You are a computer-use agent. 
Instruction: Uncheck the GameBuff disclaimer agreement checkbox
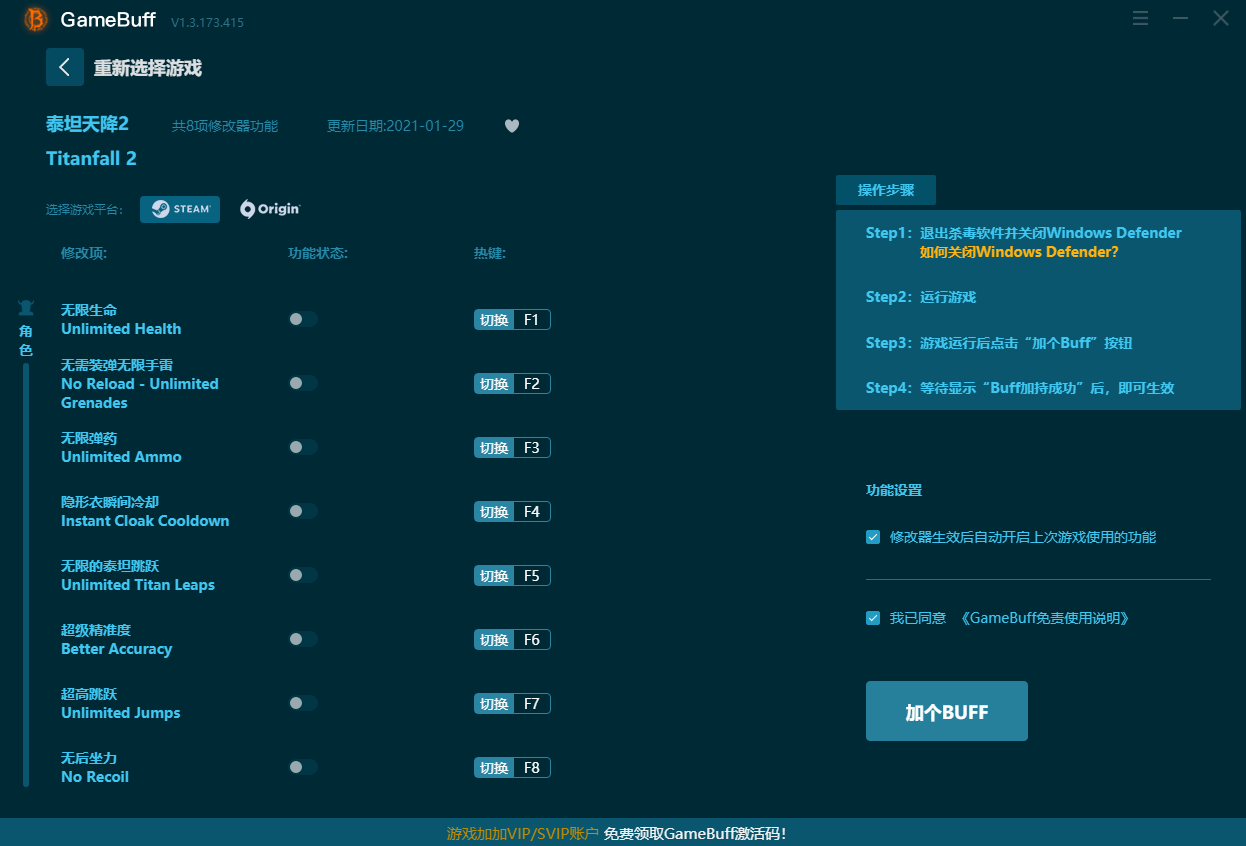click(x=873, y=618)
